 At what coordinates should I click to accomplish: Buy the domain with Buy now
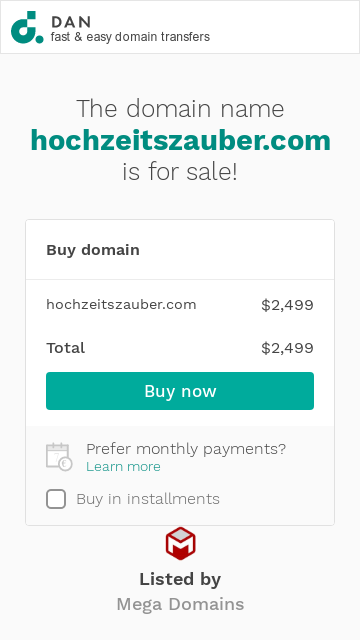(x=180, y=391)
